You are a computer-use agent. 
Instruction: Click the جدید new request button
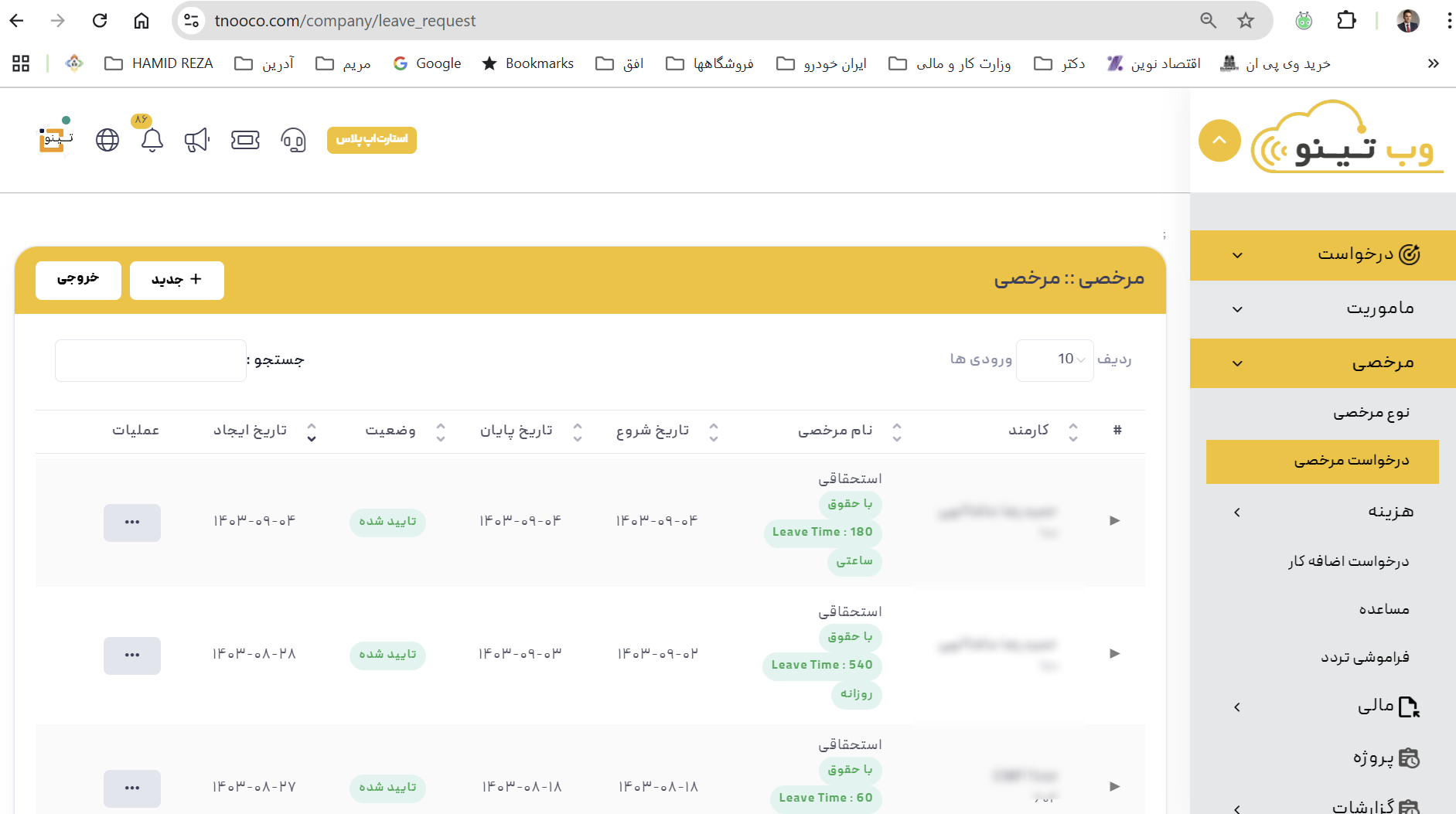[176, 280]
